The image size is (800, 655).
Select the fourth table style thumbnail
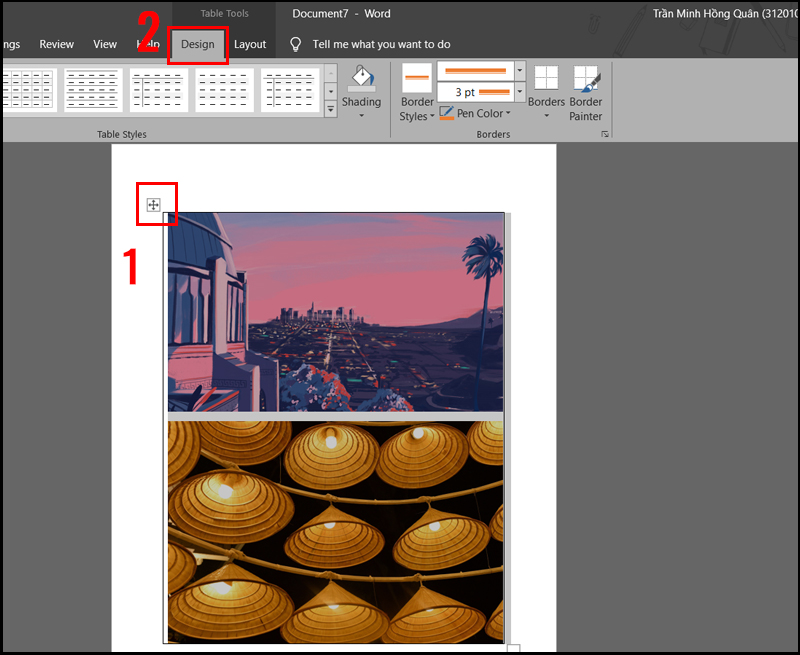pyautogui.click(x=224, y=90)
